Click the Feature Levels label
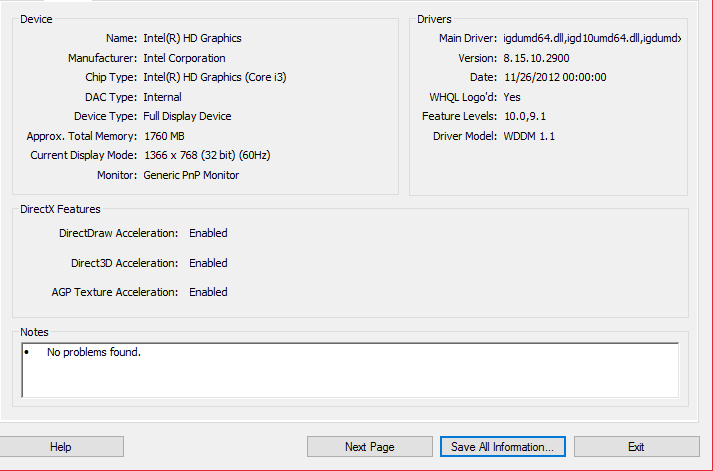 point(459,116)
